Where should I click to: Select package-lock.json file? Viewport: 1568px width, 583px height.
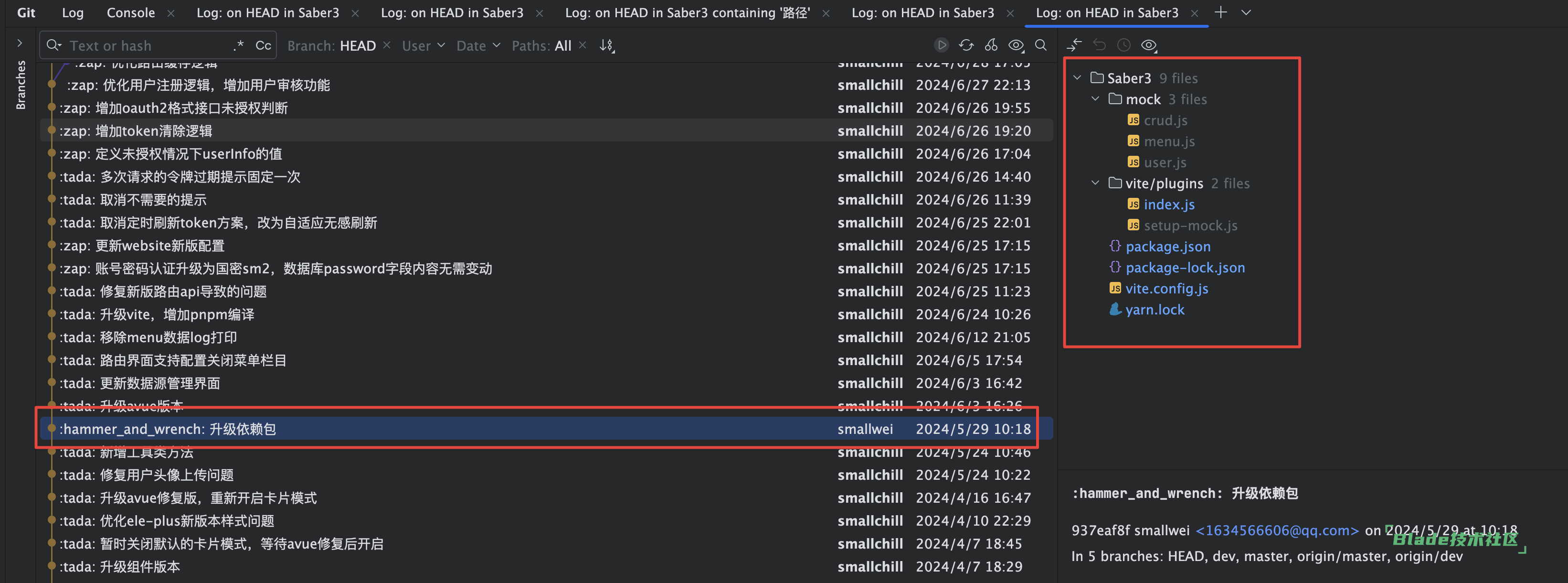pos(1185,268)
